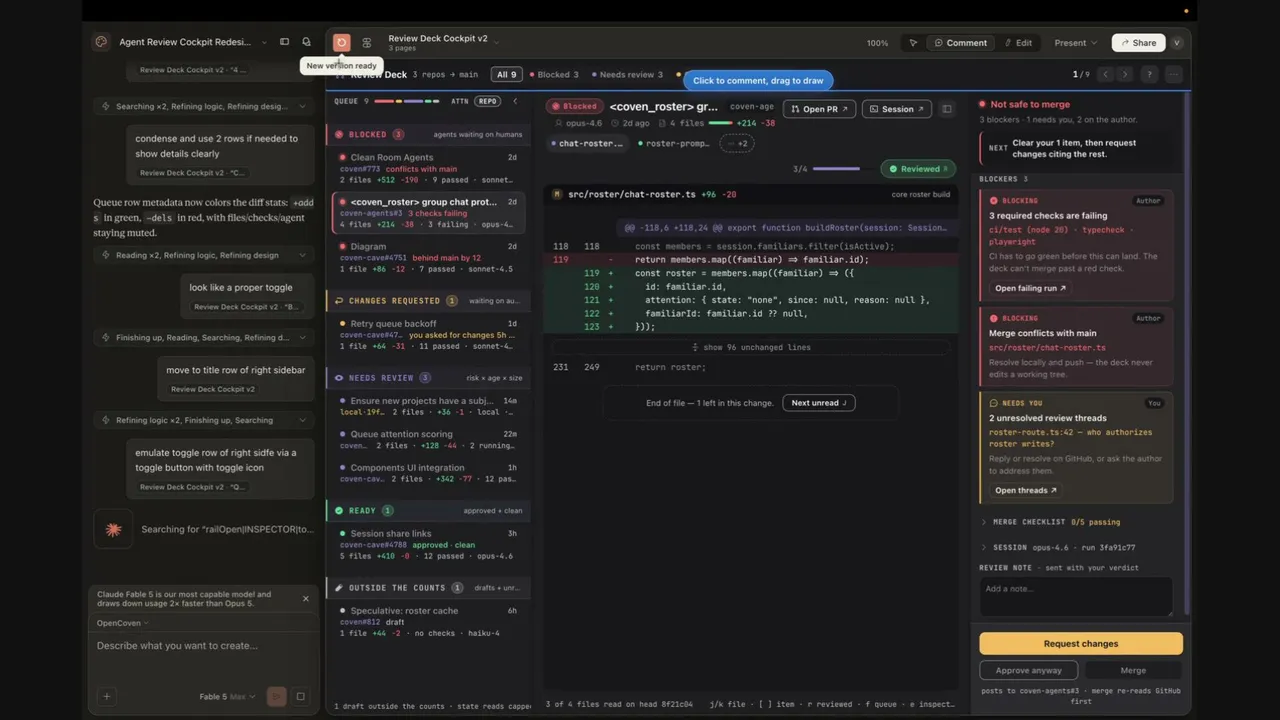Select the pointer cursor tool
This screenshot has height=720, width=1280.
coord(912,43)
